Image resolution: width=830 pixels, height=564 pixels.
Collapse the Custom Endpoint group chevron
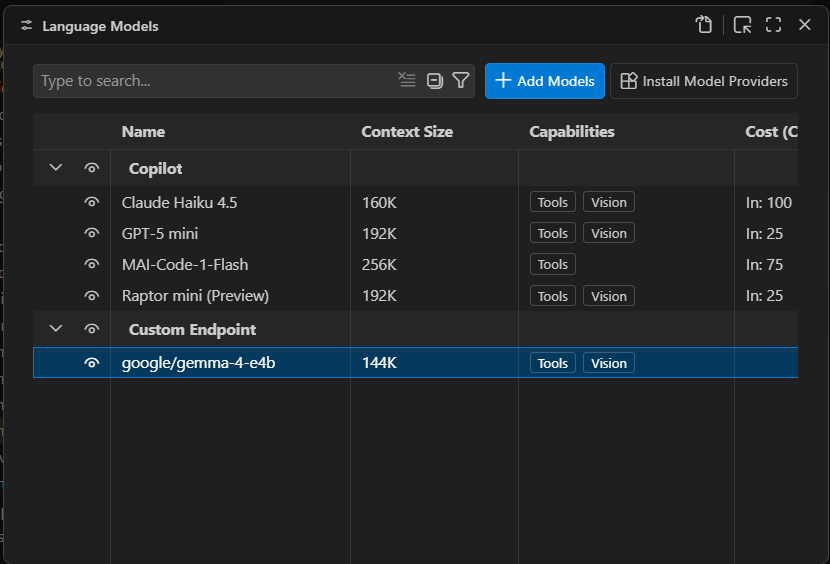[56, 329]
